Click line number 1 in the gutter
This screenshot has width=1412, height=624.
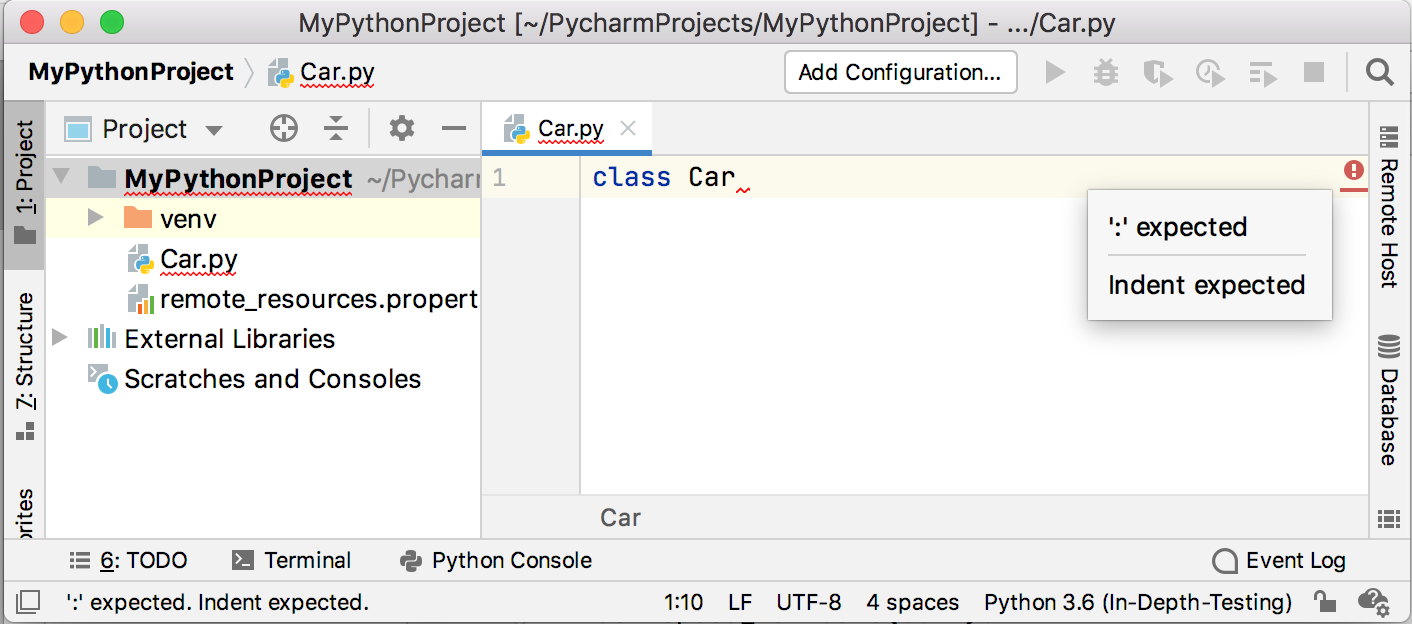[x=499, y=178]
